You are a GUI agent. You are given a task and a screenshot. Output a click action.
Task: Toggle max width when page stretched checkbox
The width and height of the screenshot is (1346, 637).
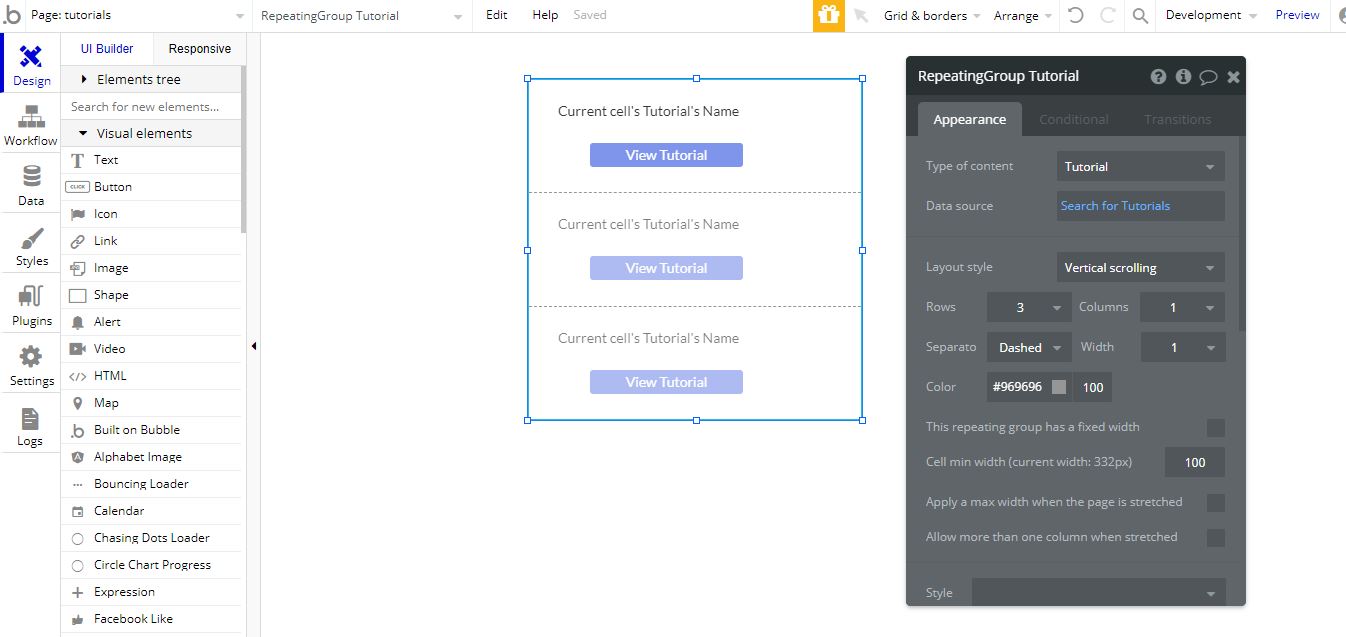(1215, 503)
